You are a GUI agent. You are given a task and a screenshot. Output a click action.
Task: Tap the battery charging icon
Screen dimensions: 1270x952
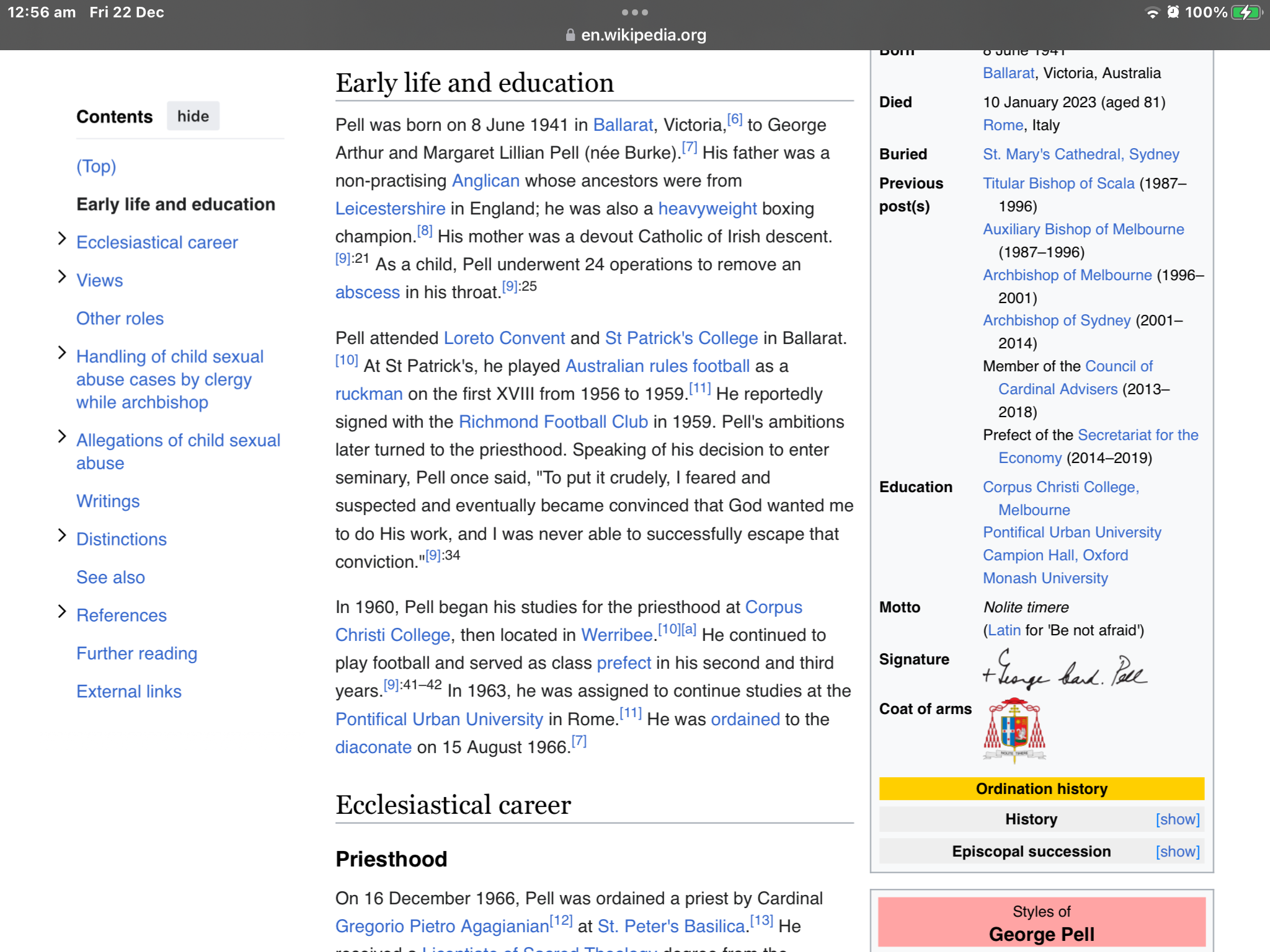click(1246, 12)
